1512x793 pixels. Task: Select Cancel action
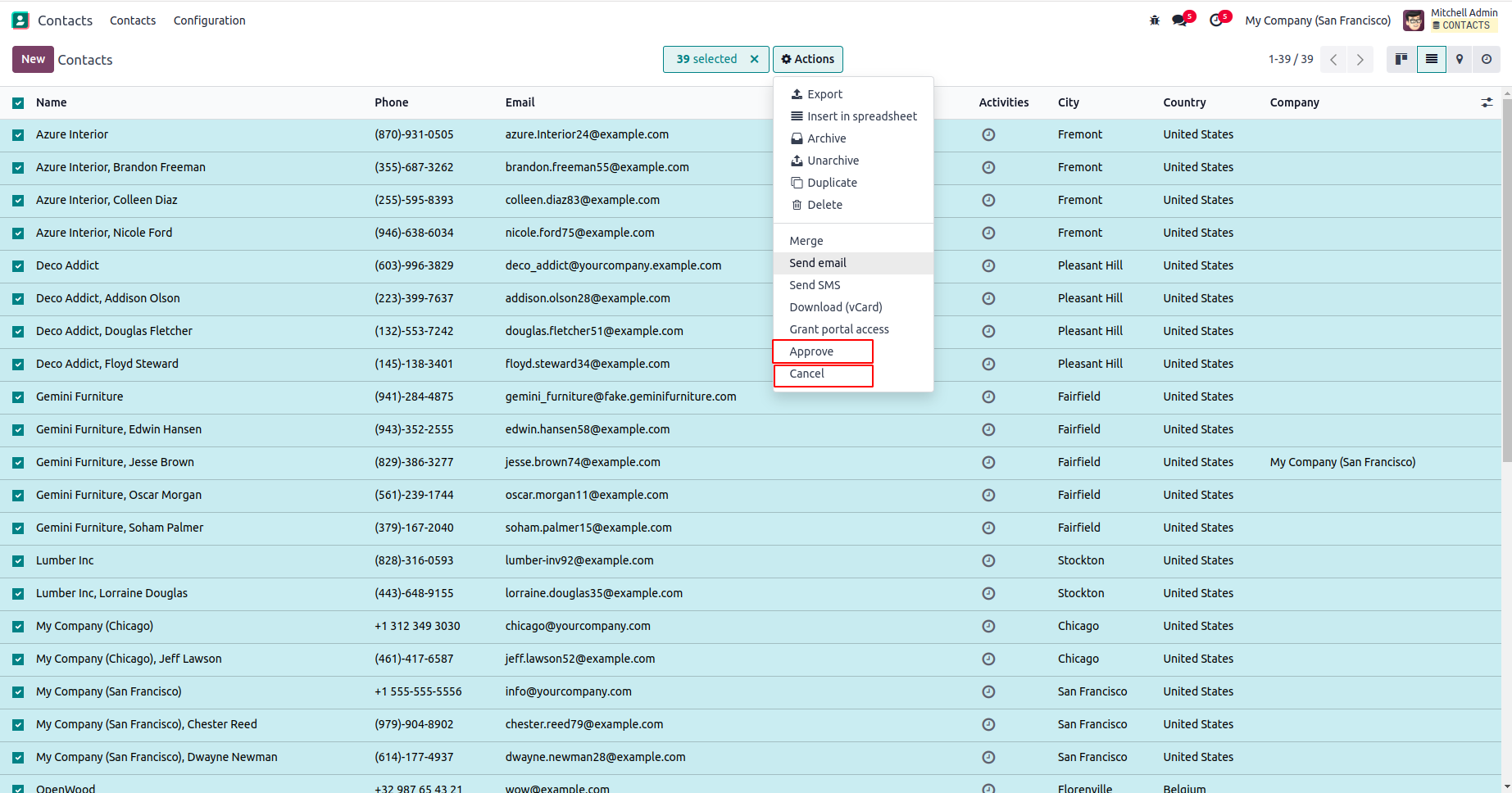point(853,374)
